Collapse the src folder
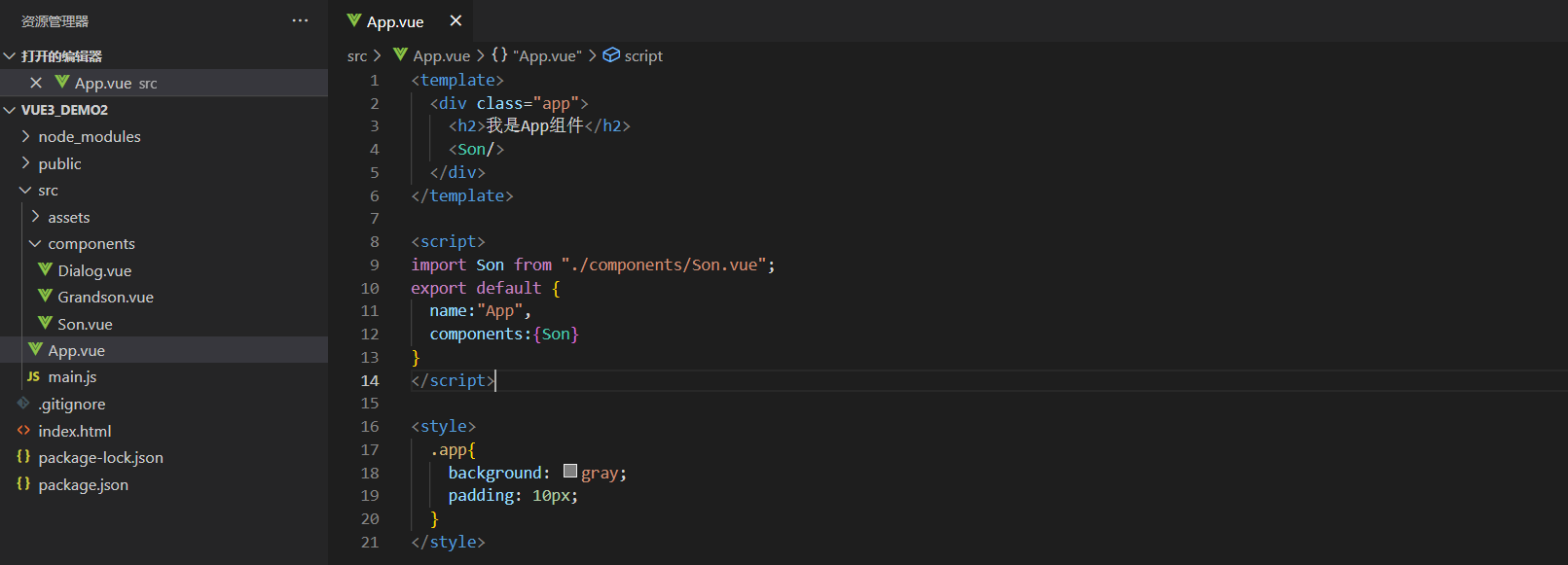This screenshot has height=565, width=1568. (26, 190)
